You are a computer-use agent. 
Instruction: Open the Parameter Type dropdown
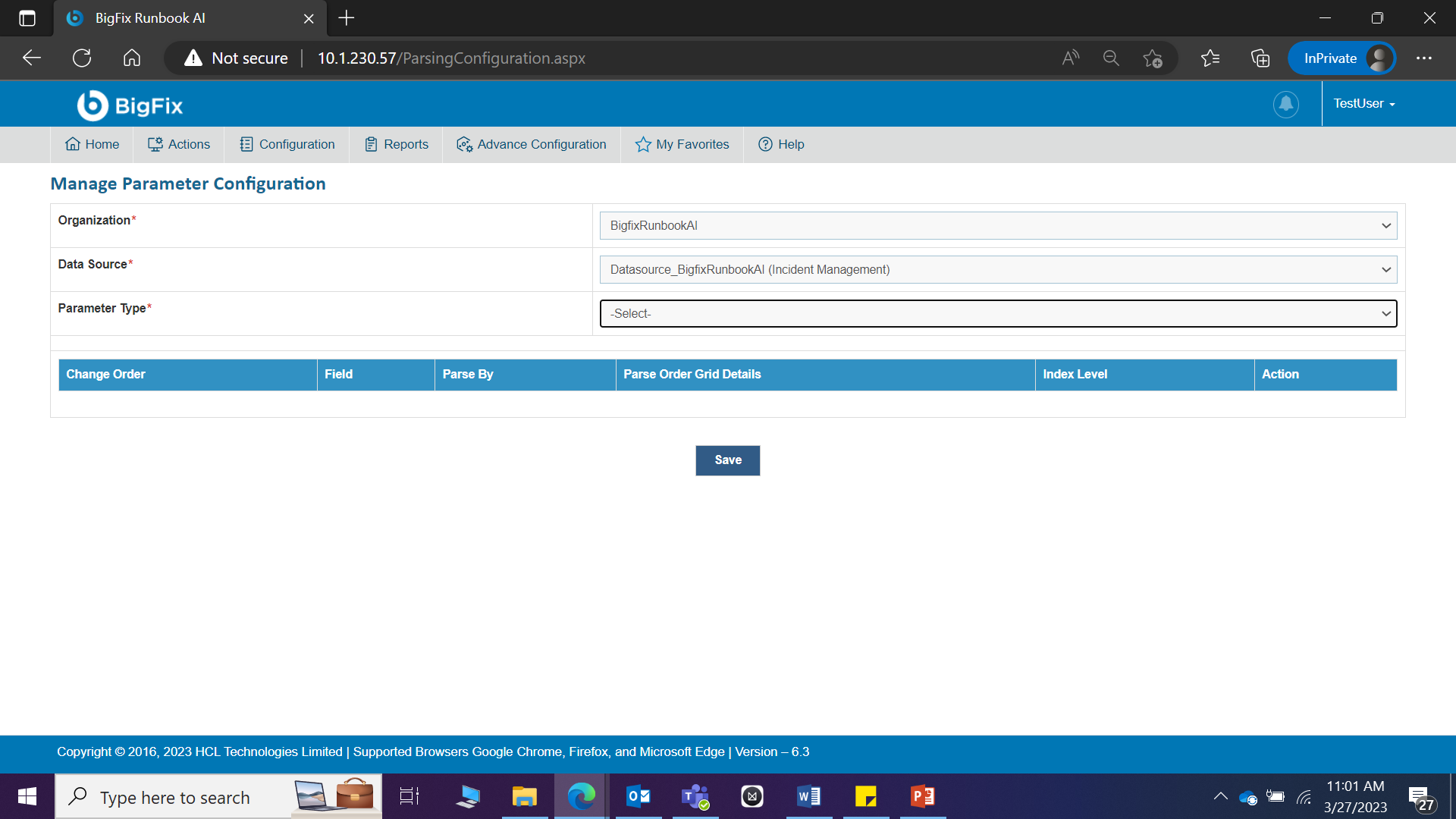coord(998,314)
